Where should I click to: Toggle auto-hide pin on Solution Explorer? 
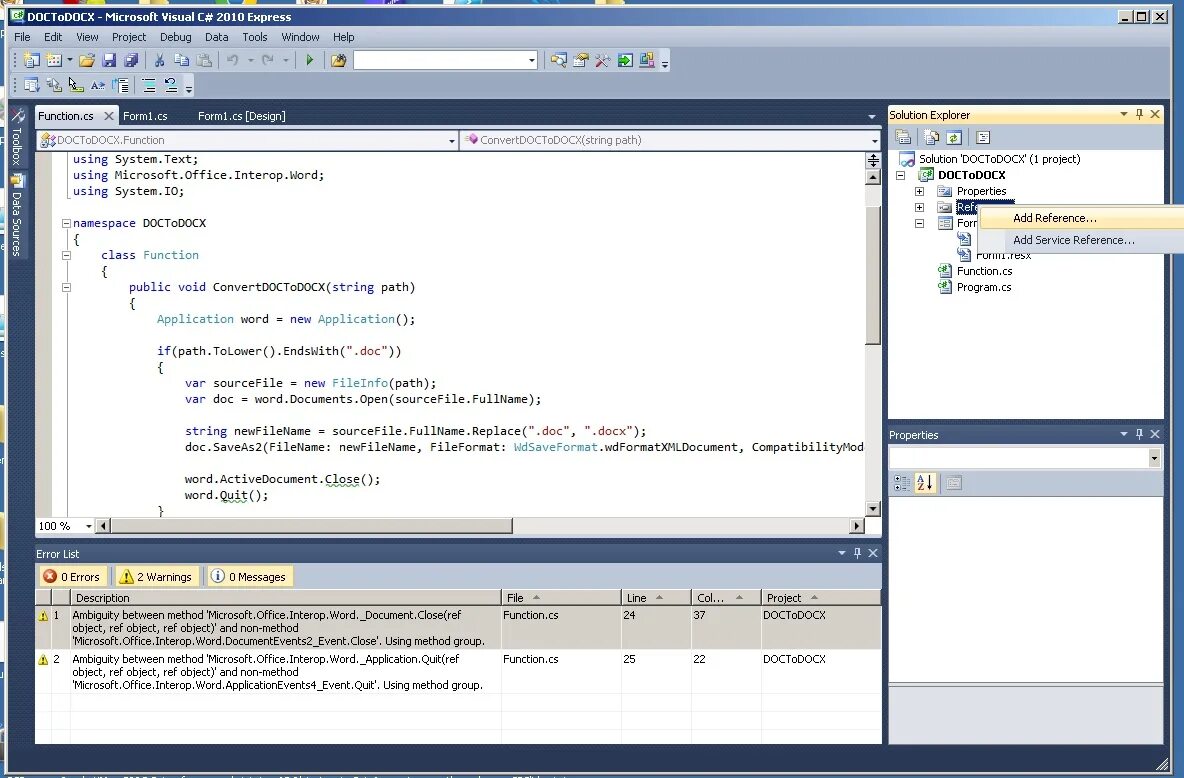coord(1139,114)
